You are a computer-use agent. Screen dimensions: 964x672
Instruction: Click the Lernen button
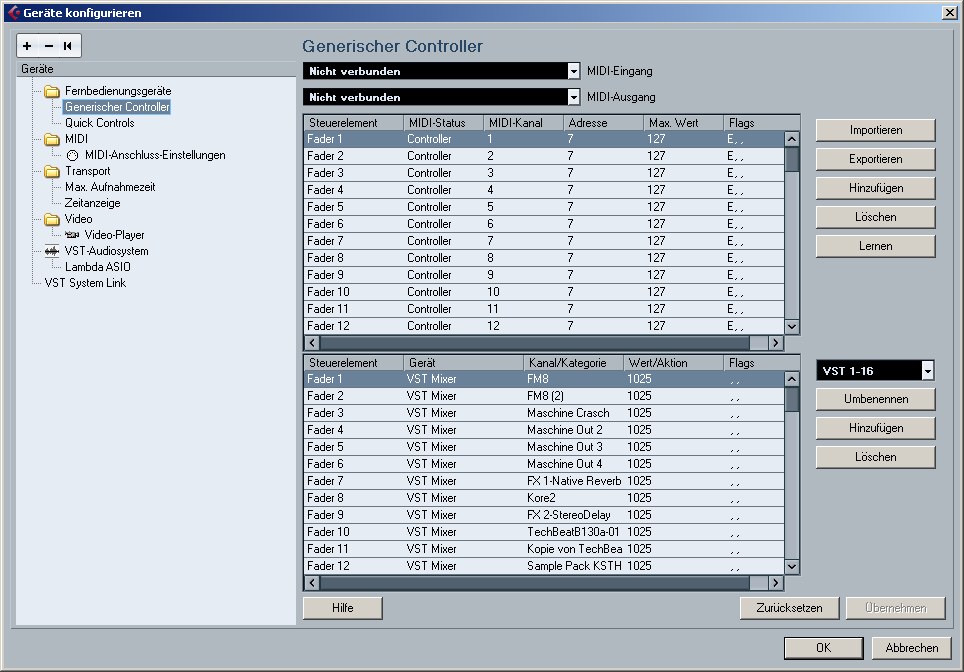875,246
